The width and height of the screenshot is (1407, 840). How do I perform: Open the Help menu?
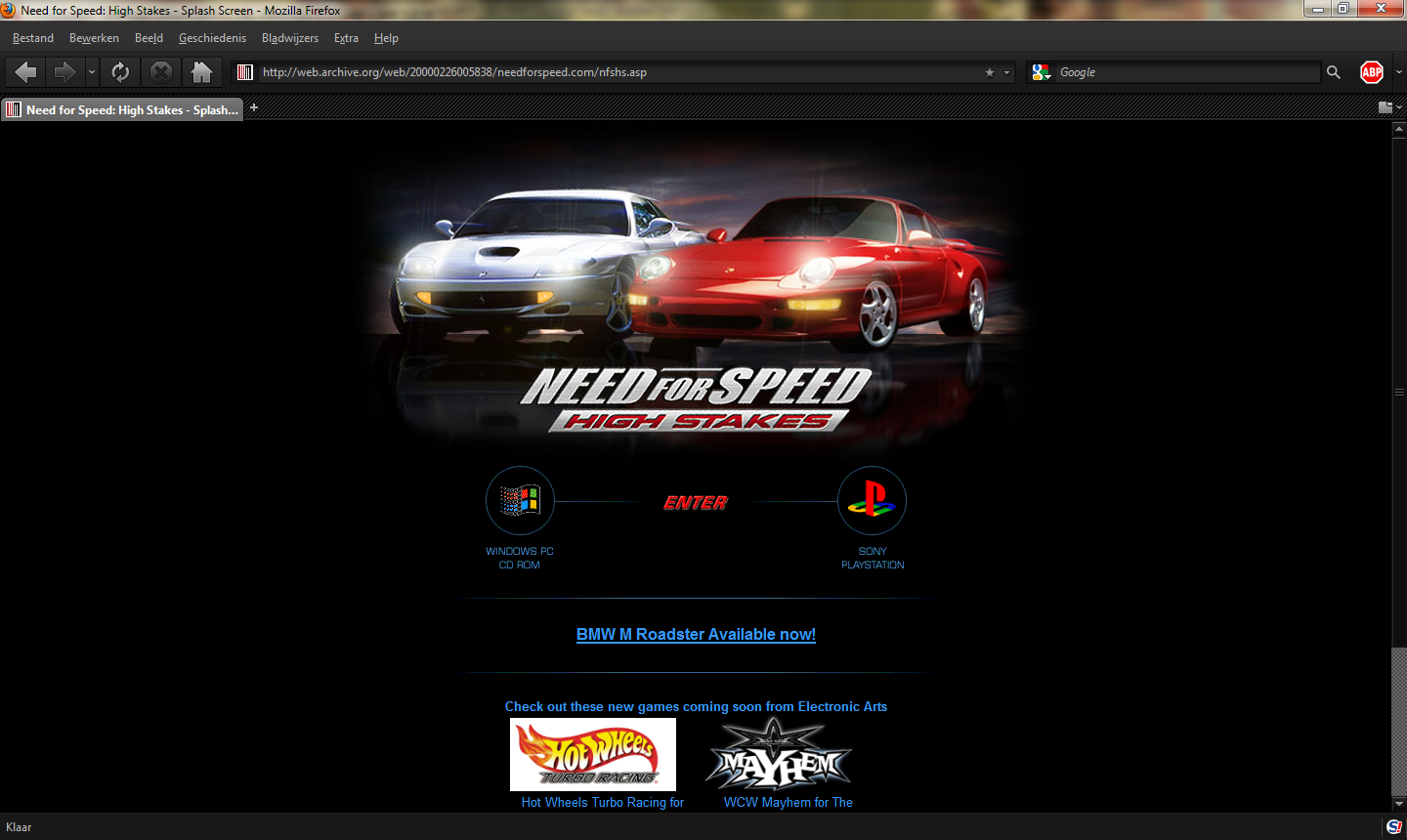(386, 38)
